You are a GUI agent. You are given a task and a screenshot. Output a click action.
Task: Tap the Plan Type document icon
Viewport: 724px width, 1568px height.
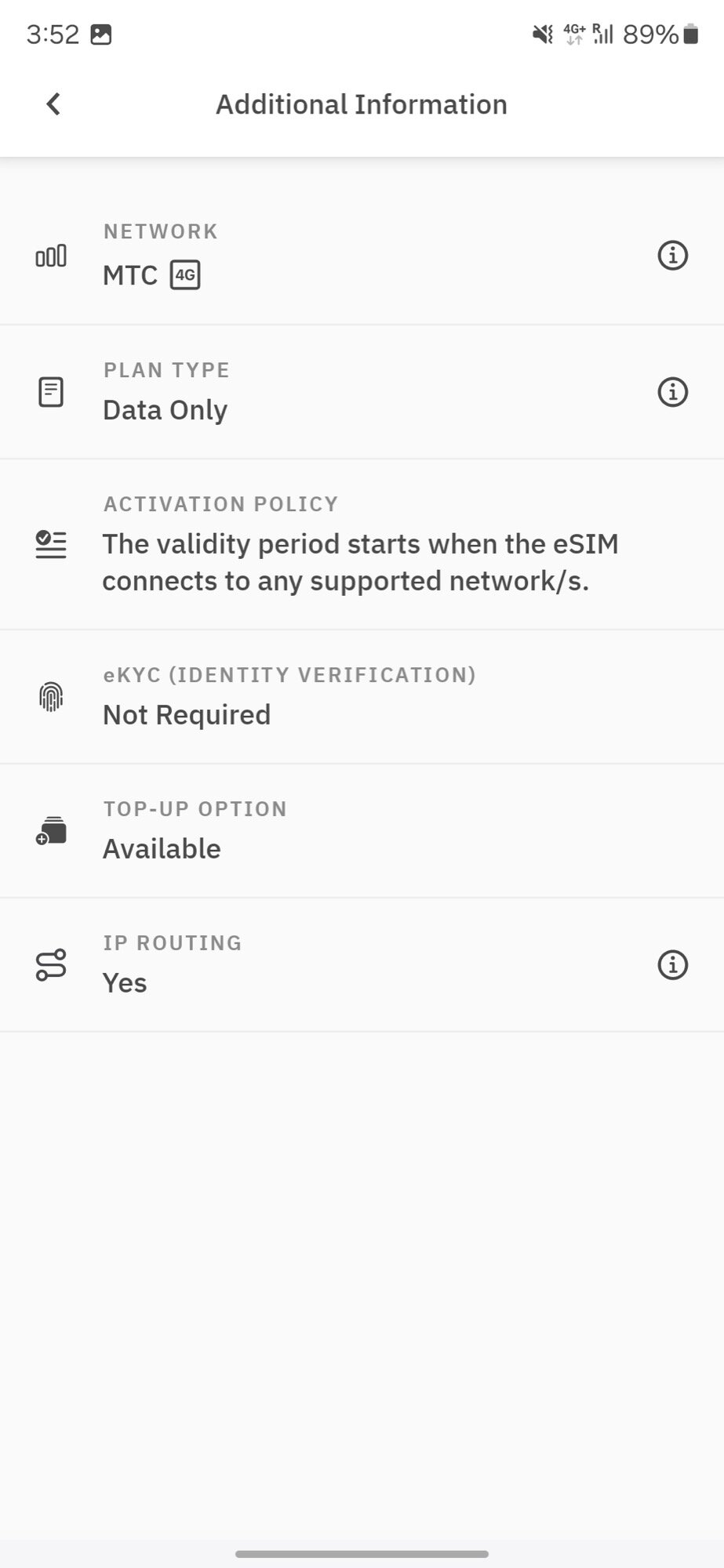(51, 392)
